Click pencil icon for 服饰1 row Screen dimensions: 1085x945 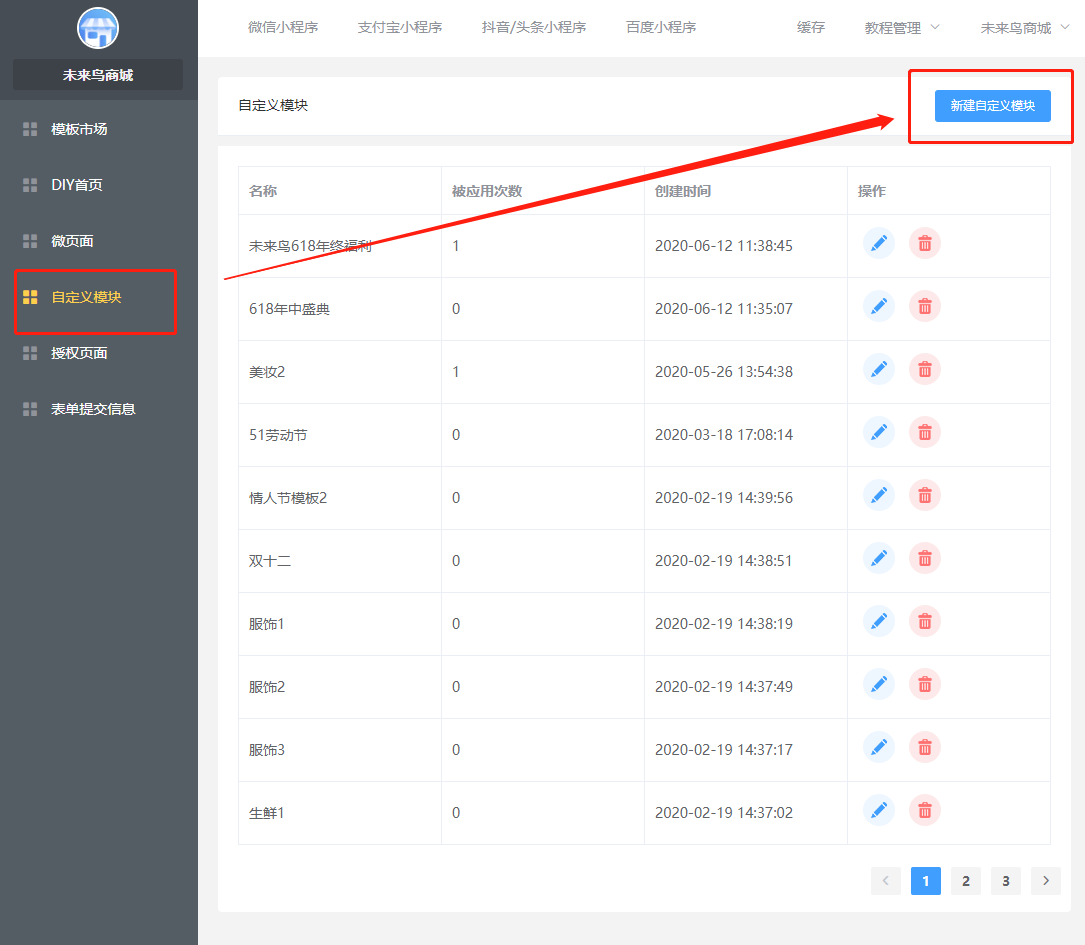[x=879, y=622]
